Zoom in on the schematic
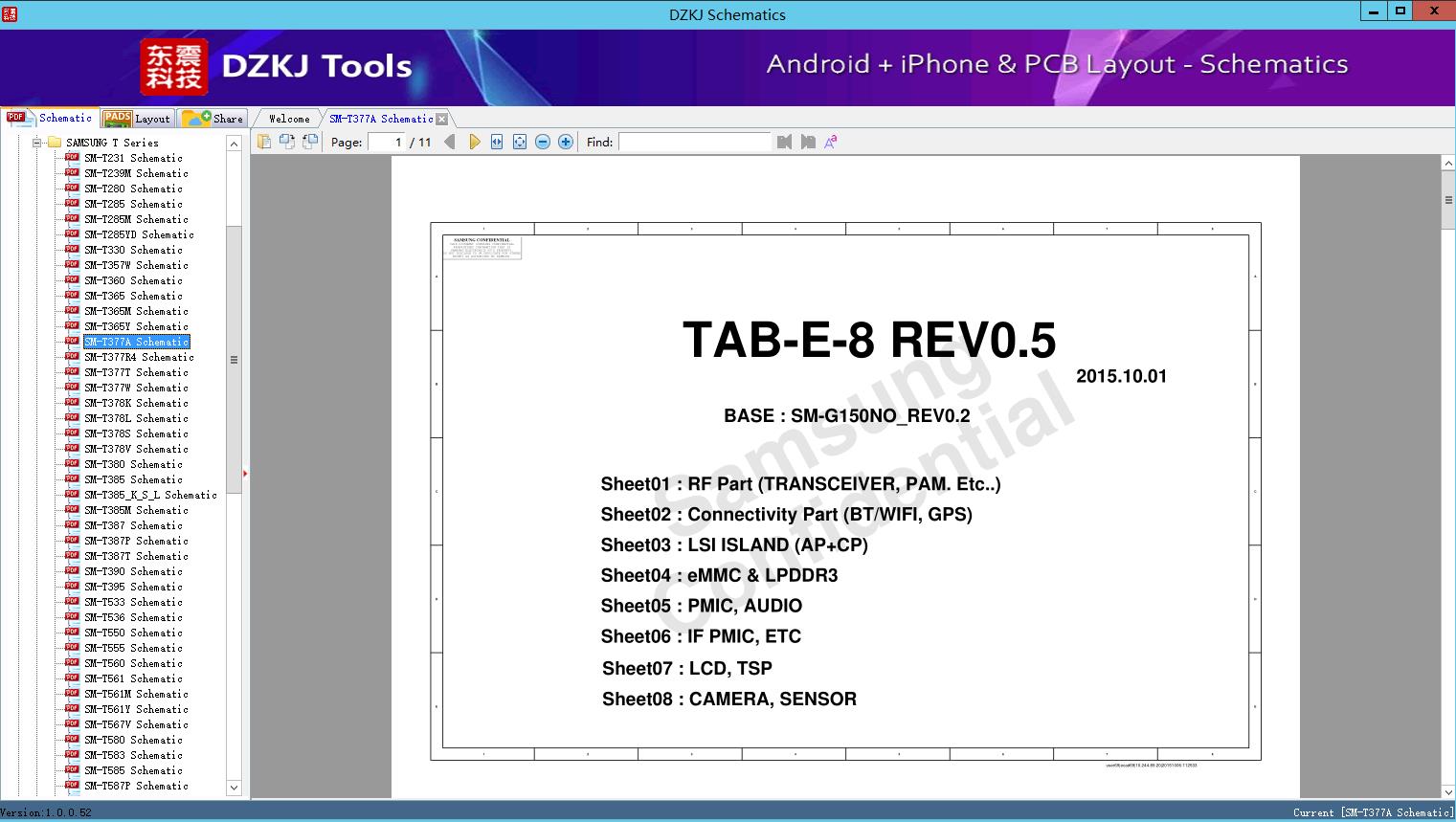This screenshot has width=1456, height=822. 566,142
